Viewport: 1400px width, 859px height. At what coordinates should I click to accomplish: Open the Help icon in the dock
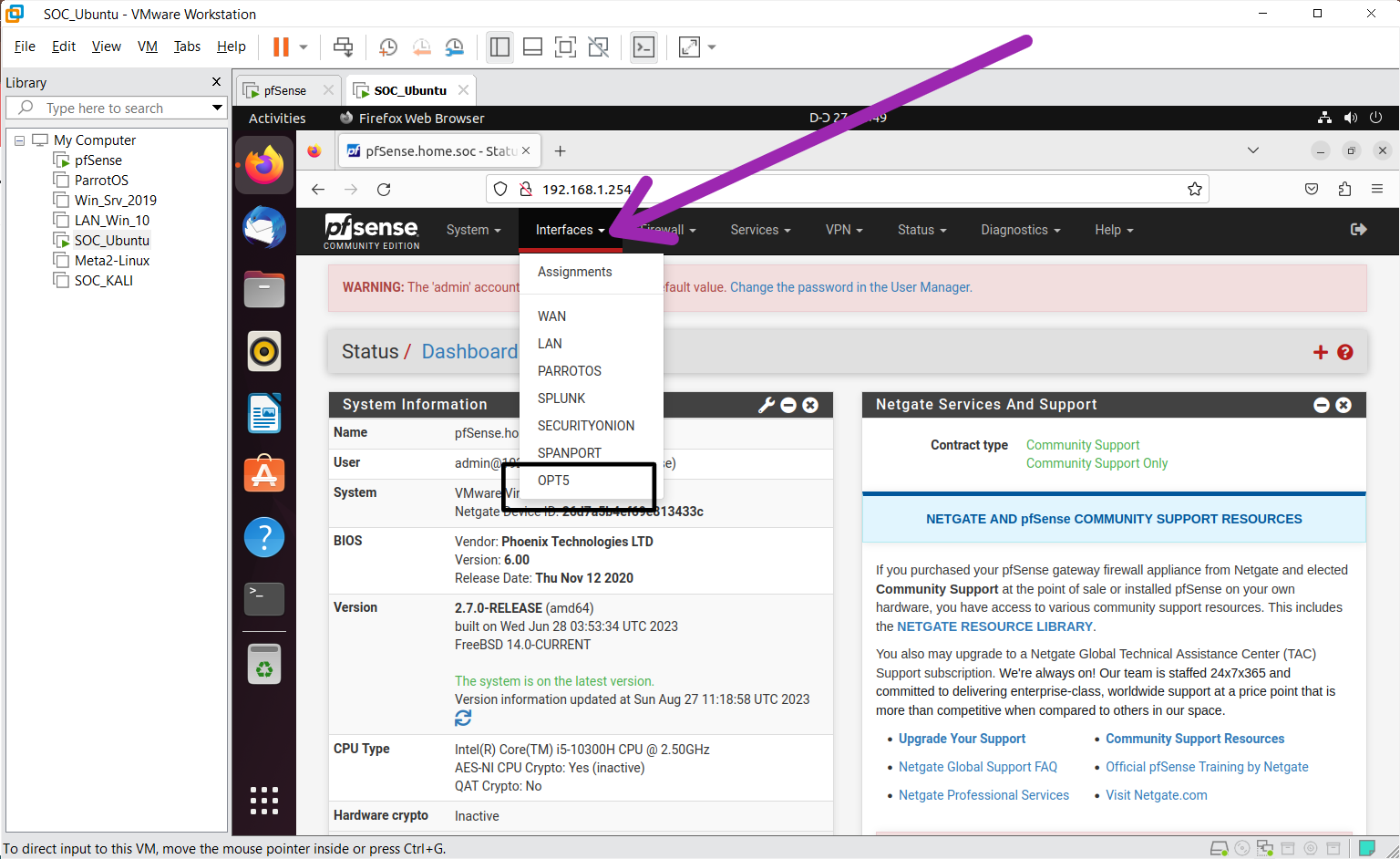(x=264, y=537)
